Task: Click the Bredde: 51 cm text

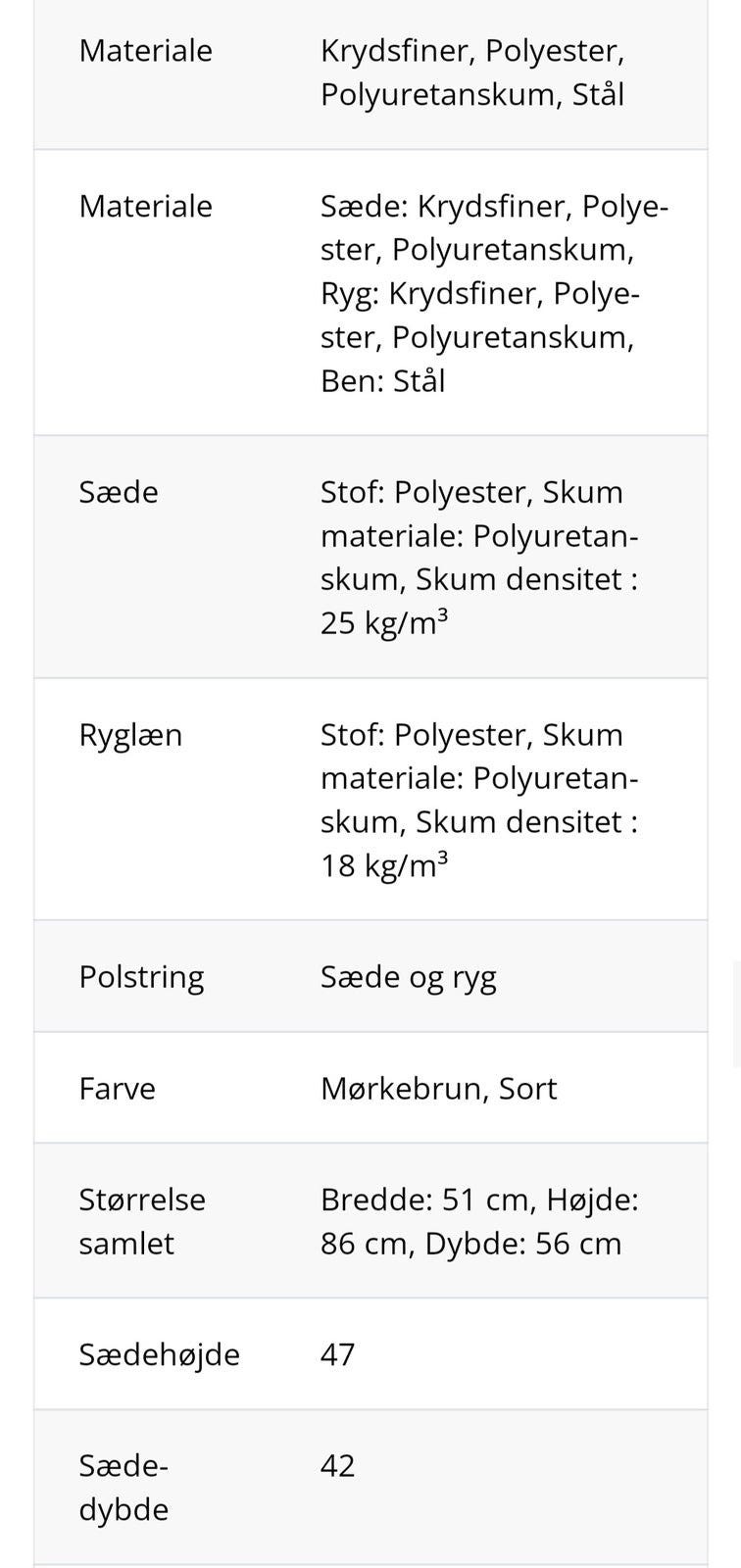Action: (427, 1200)
